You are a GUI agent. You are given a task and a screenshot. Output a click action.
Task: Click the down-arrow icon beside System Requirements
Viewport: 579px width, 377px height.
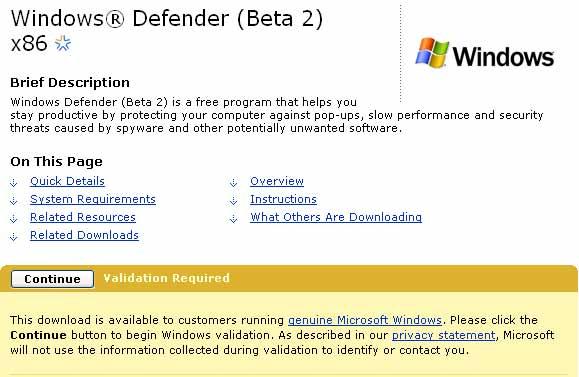pyautogui.click(x=14, y=201)
